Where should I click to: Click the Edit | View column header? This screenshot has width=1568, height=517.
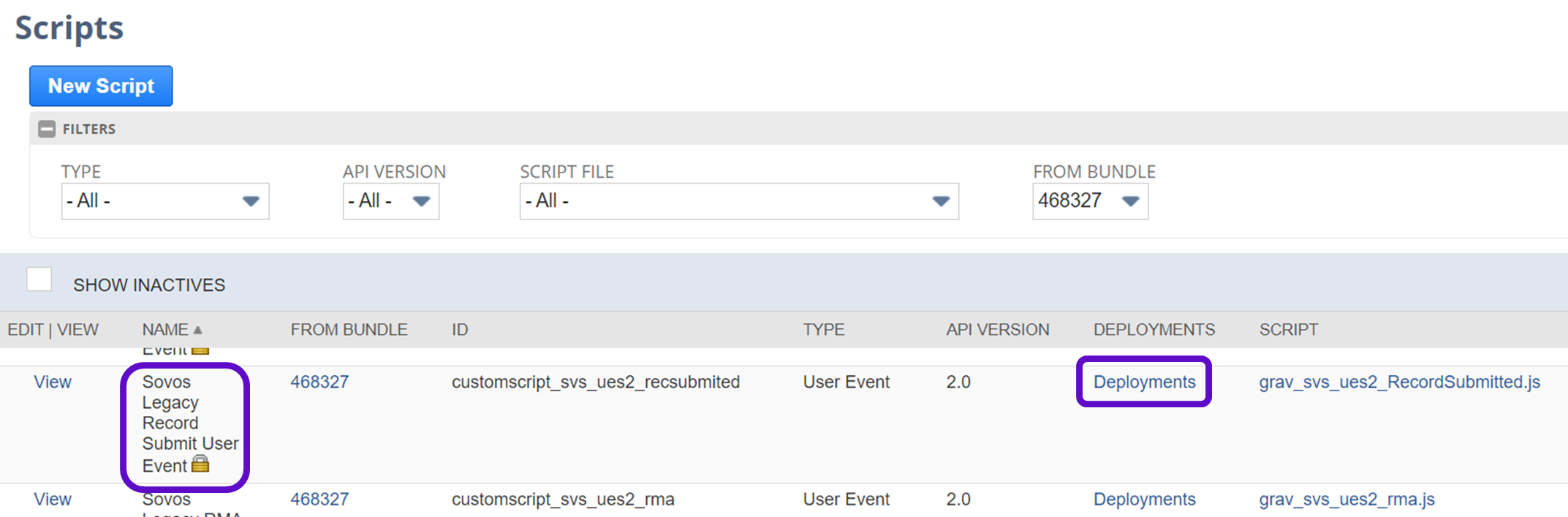pyautogui.click(x=53, y=330)
